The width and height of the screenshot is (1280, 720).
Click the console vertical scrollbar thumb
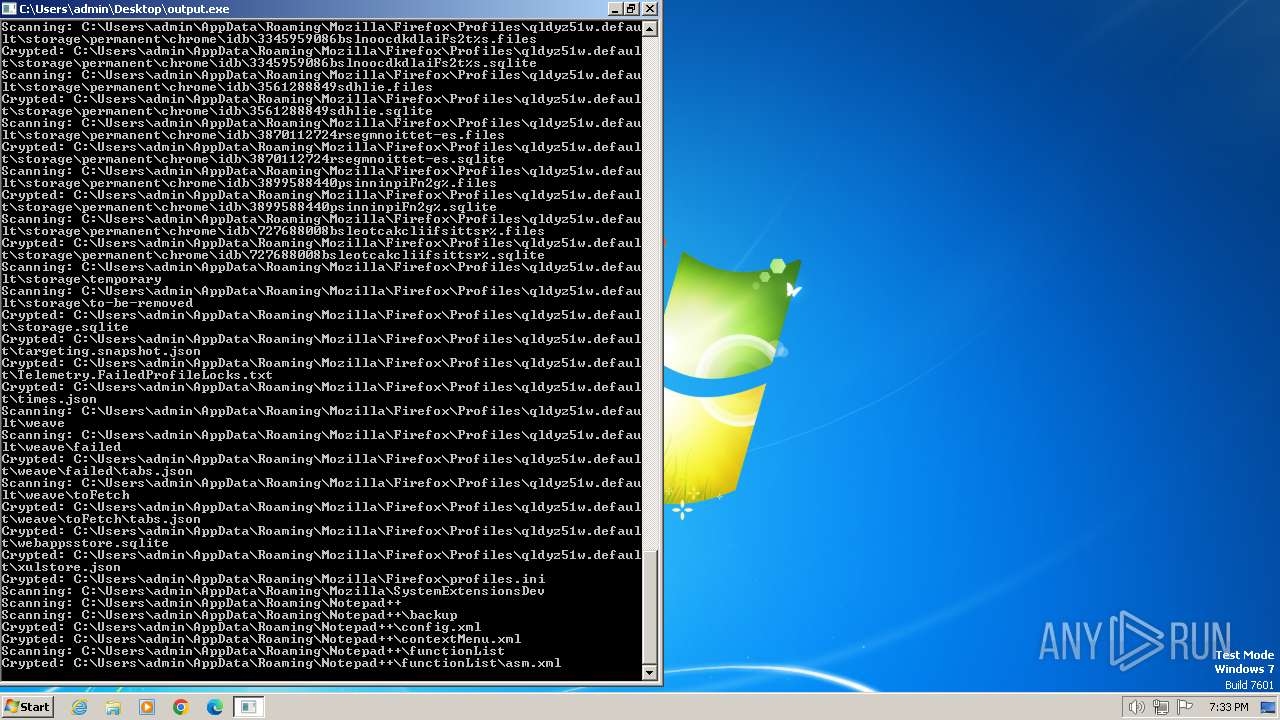(x=650, y=607)
